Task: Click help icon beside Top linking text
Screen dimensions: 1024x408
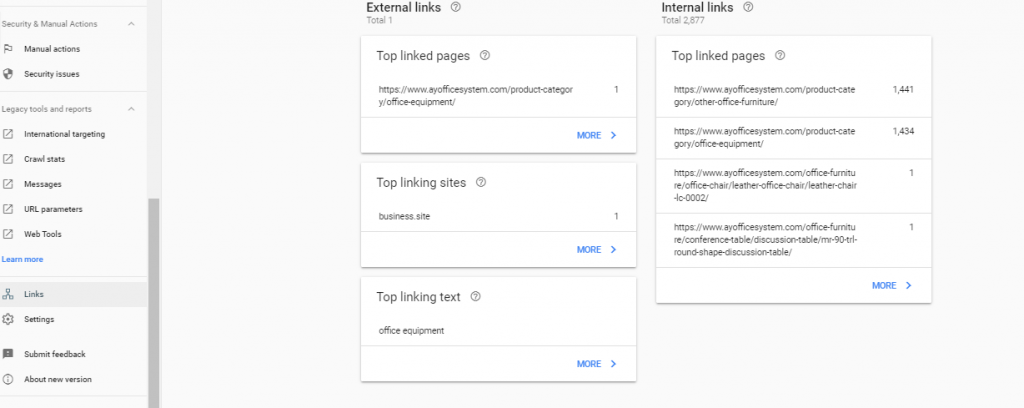Action: point(475,297)
